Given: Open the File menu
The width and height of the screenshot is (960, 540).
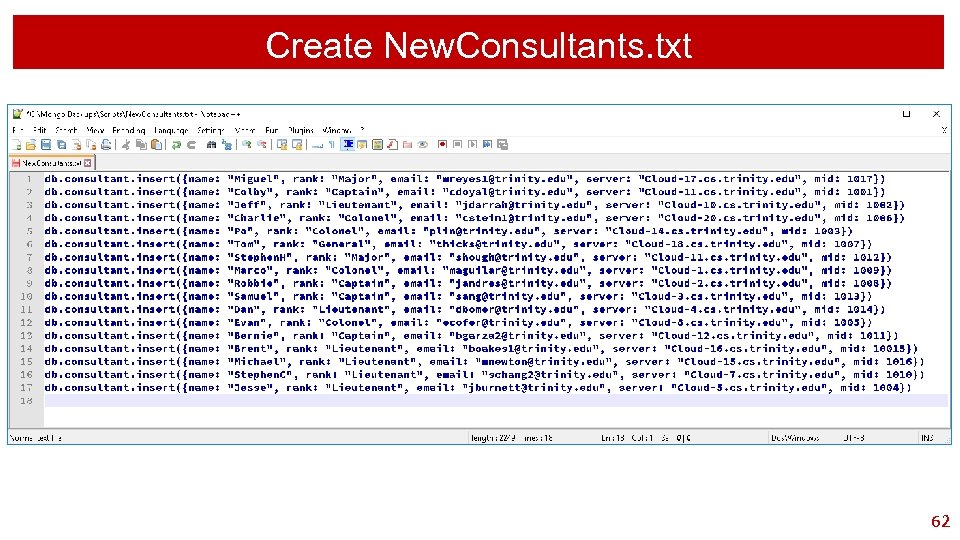Looking at the screenshot, I should tap(18, 130).
